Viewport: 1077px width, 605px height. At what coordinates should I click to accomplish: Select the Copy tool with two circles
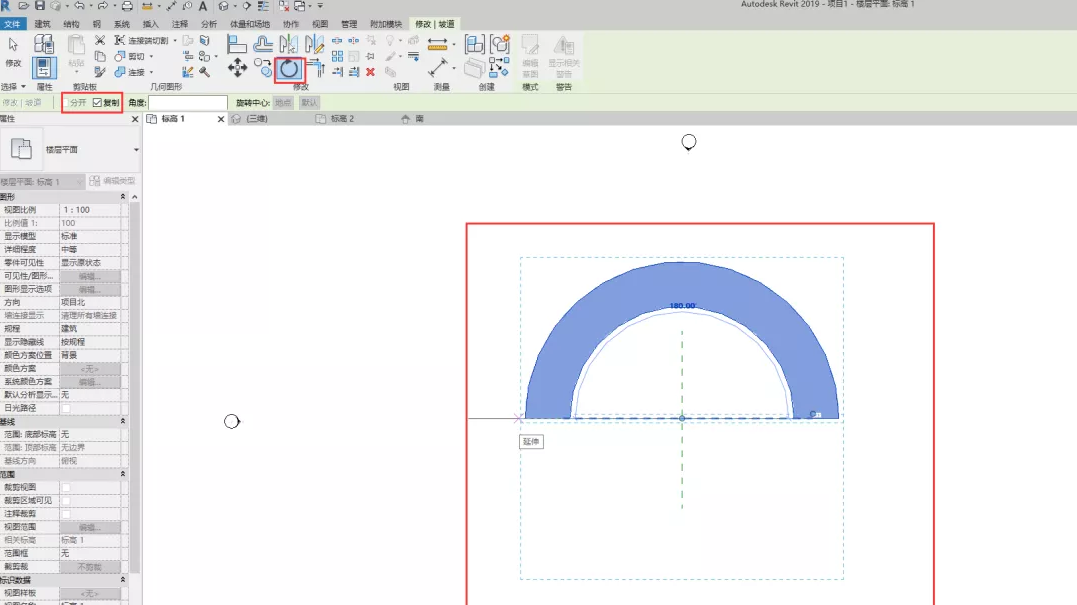tap(262, 67)
